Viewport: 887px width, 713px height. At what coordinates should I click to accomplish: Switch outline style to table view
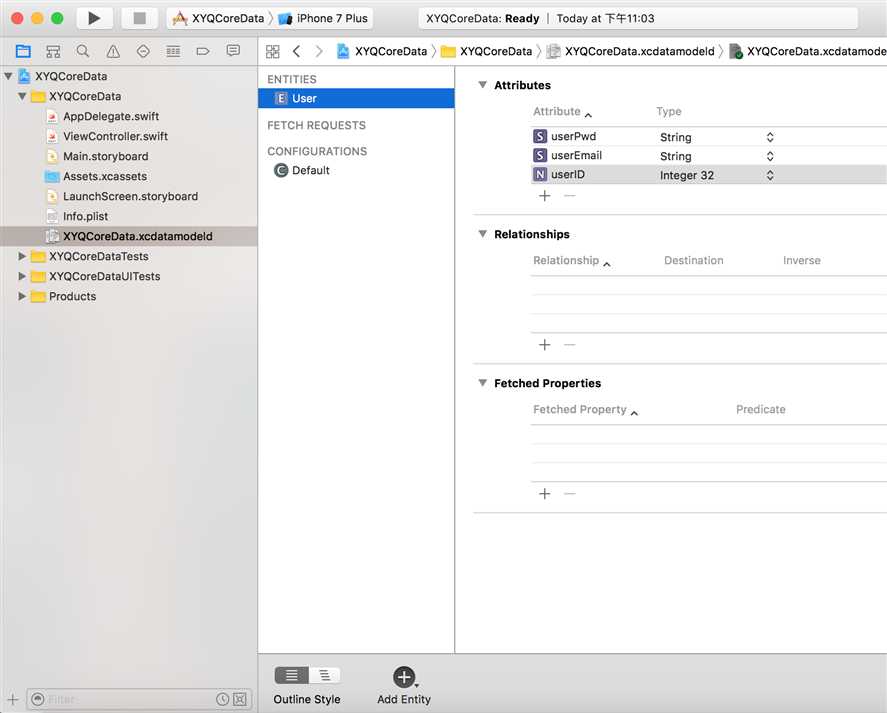pos(291,675)
